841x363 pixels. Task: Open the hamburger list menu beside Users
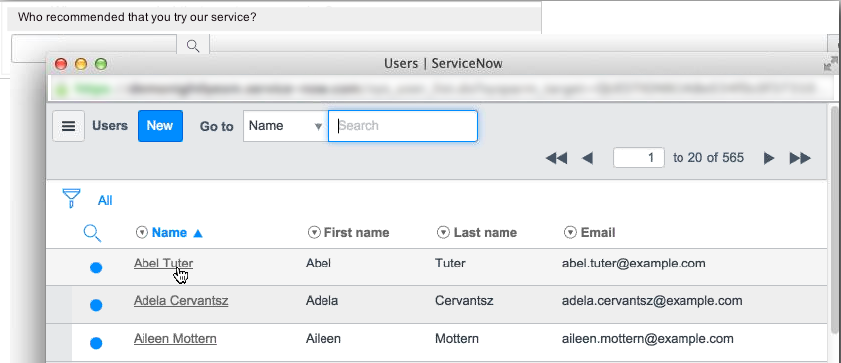point(68,126)
